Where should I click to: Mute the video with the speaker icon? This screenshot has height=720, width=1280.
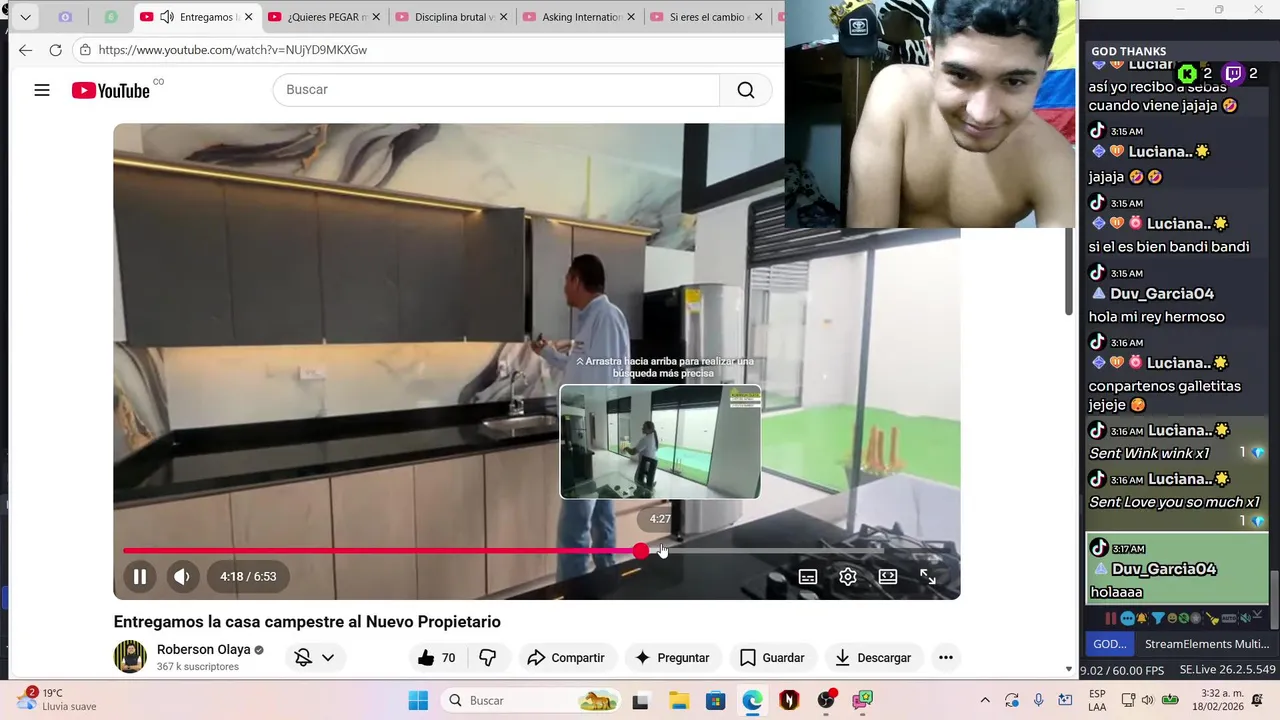pos(181,576)
